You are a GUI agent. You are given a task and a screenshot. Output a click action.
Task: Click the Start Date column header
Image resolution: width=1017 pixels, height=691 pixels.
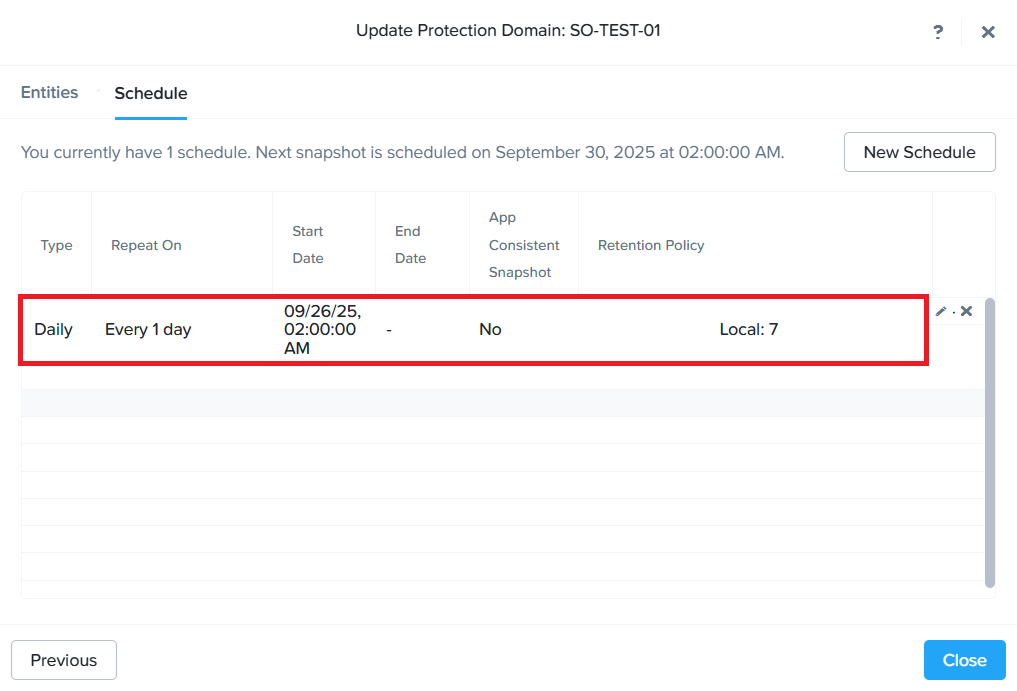point(308,245)
